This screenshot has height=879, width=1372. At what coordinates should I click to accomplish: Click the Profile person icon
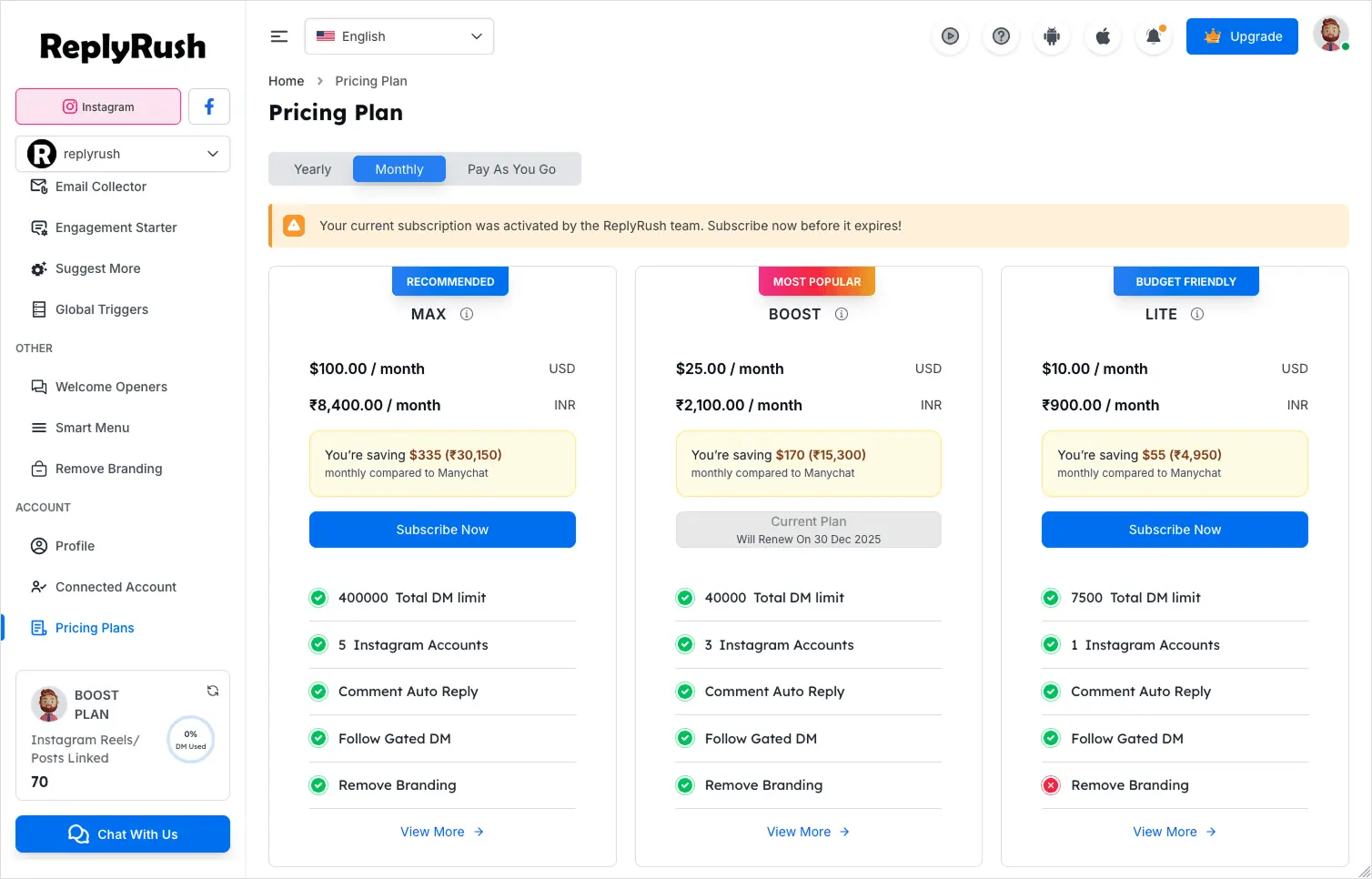tap(39, 546)
